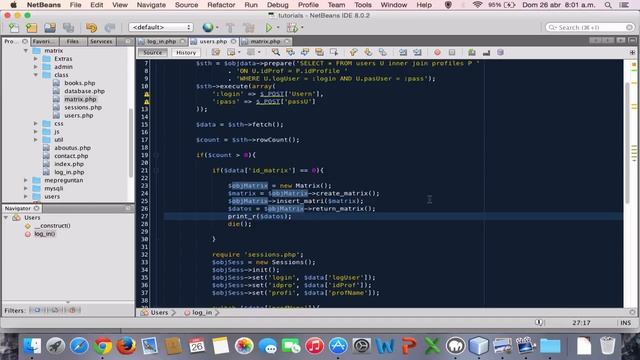Click the Search input field
This screenshot has width=640, height=360.
point(590,27)
